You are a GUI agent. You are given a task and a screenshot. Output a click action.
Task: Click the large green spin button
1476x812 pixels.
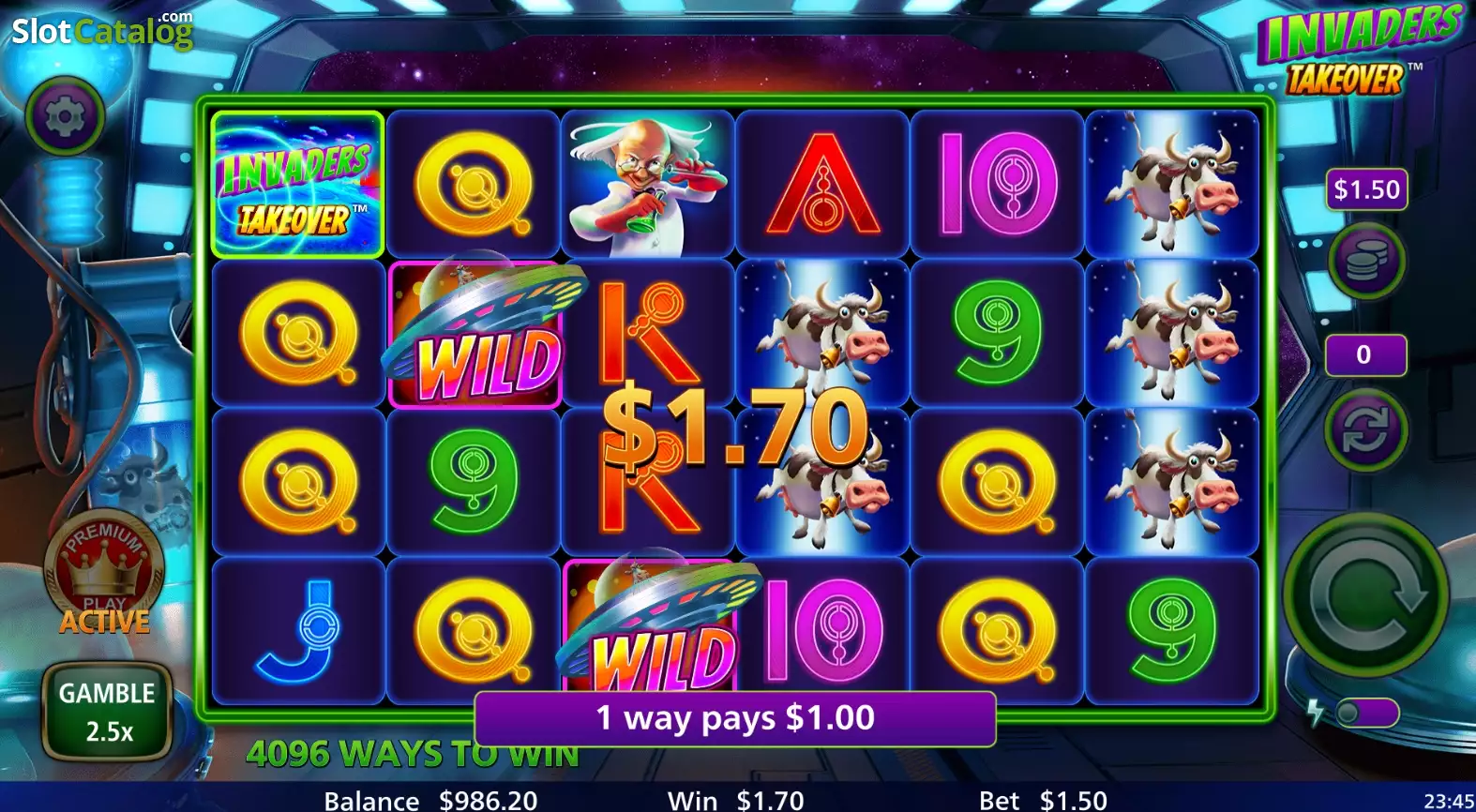click(x=1365, y=594)
